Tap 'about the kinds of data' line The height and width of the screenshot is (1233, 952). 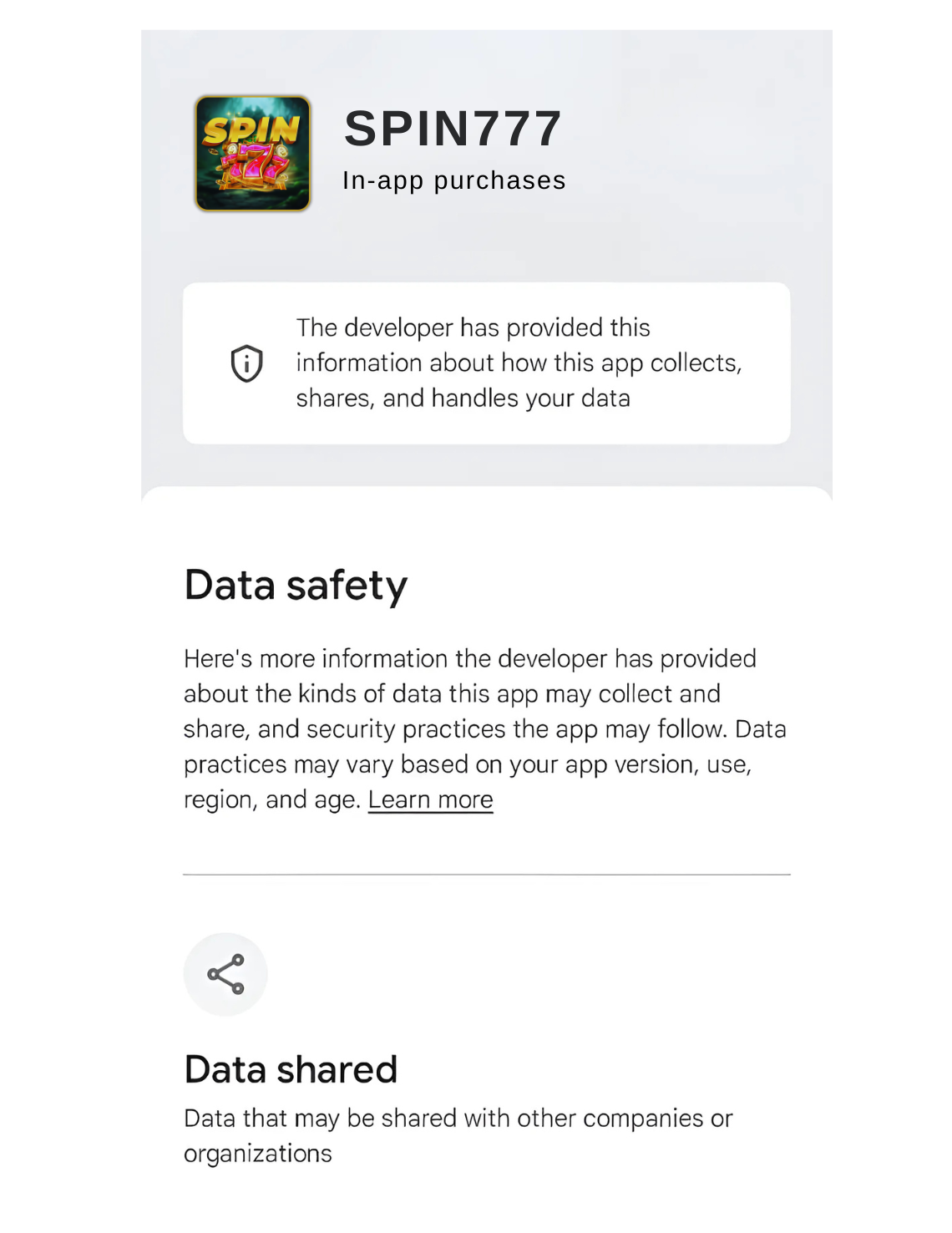pos(452,694)
